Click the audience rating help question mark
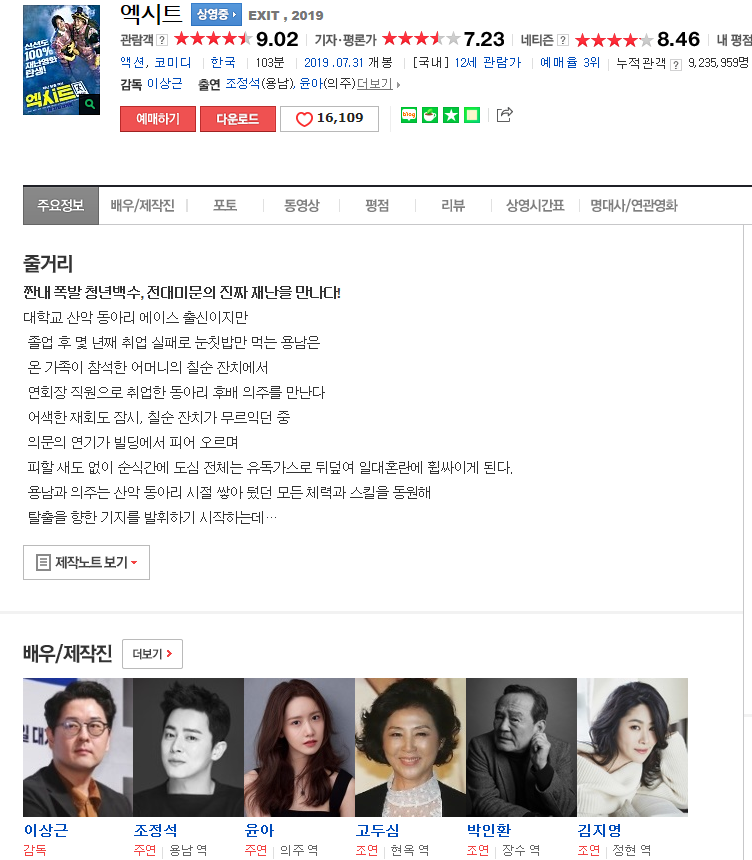The height and width of the screenshot is (860, 752). [162, 40]
